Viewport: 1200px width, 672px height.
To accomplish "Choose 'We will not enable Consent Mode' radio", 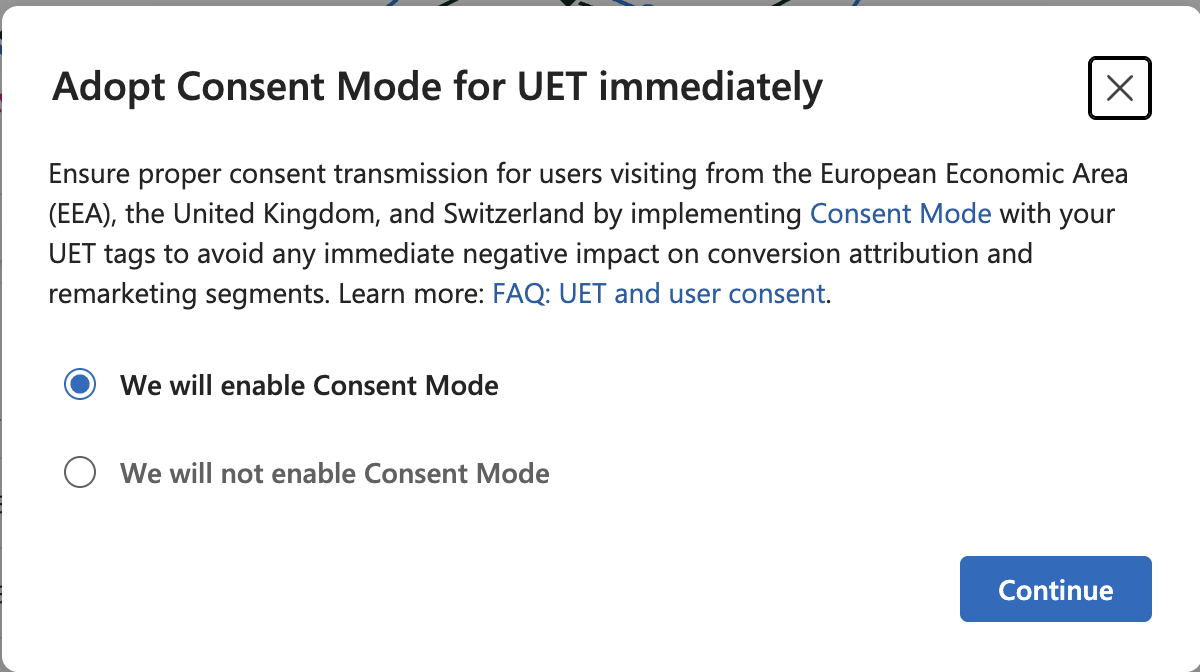I will pyautogui.click(x=80, y=473).
